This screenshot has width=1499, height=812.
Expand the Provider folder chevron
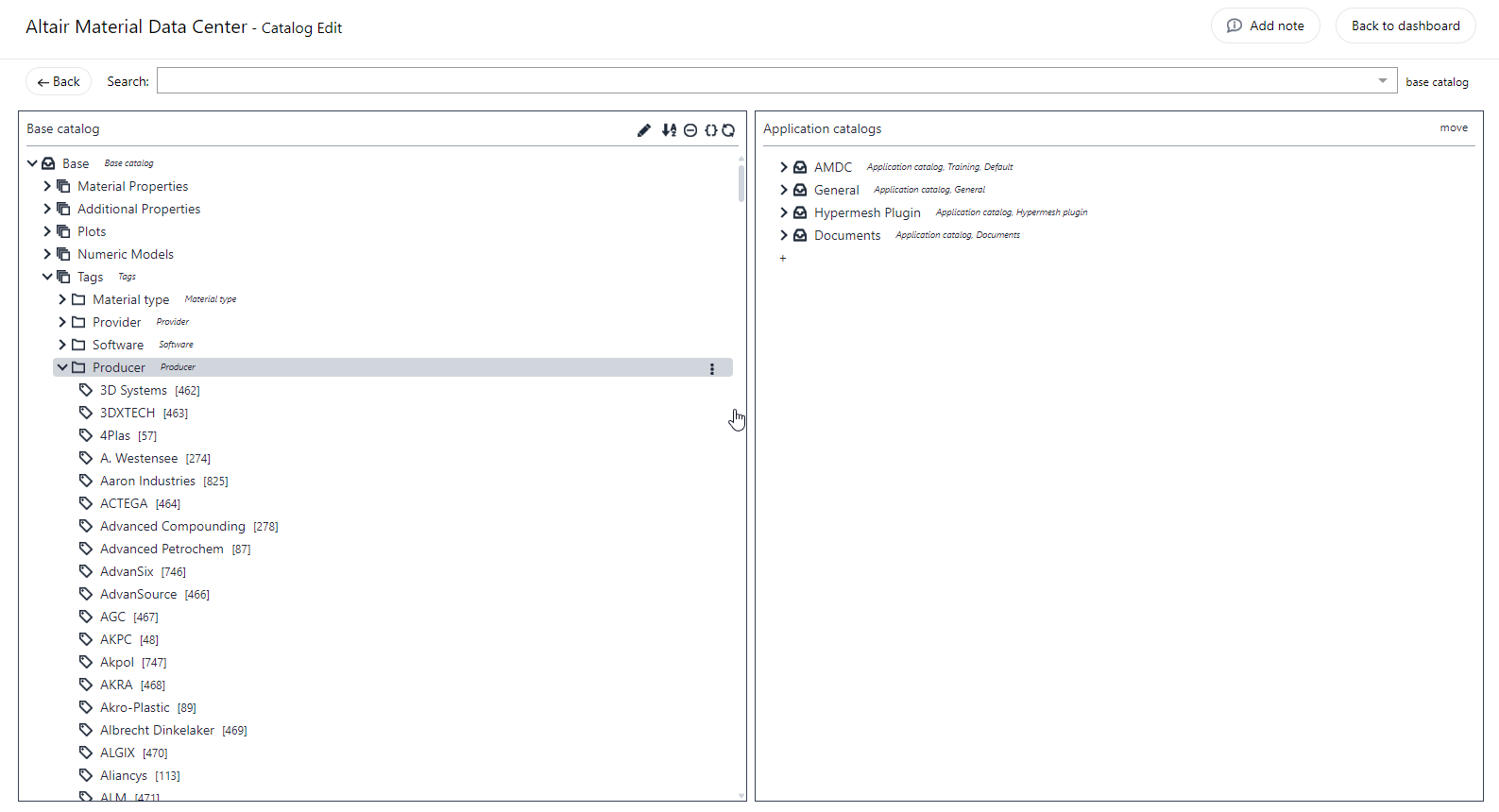tap(62, 322)
